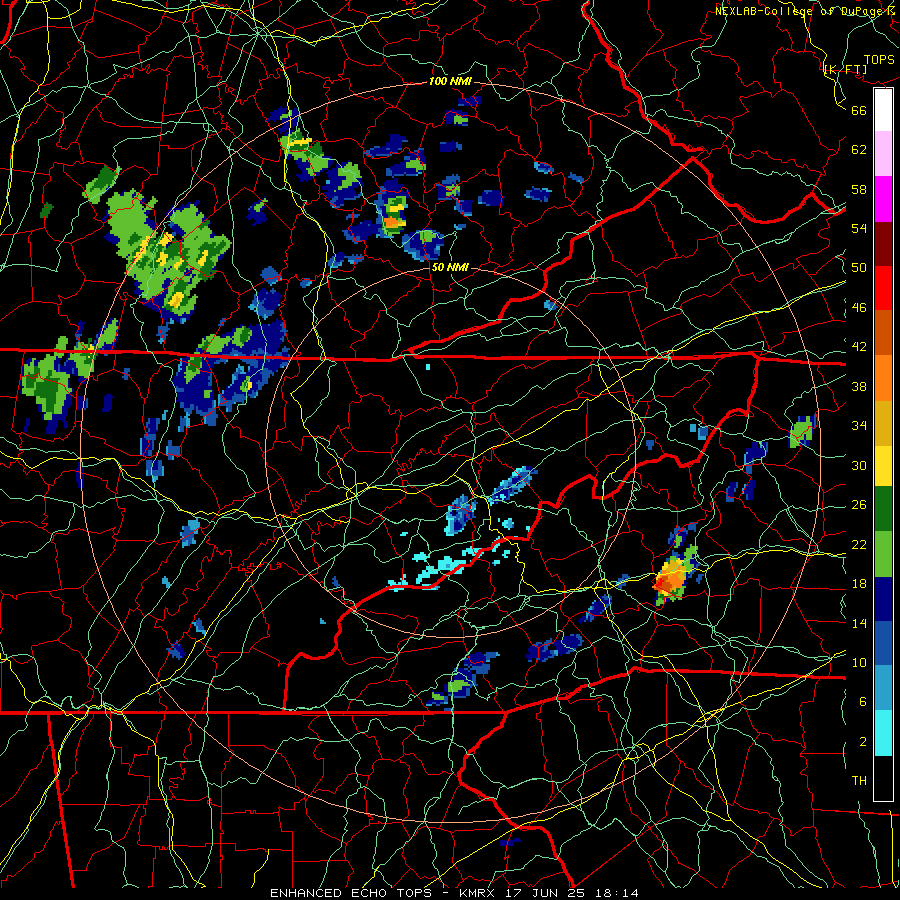Select the navy blue legend swatch
The width and height of the screenshot is (900, 900).
(x=883, y=599)
